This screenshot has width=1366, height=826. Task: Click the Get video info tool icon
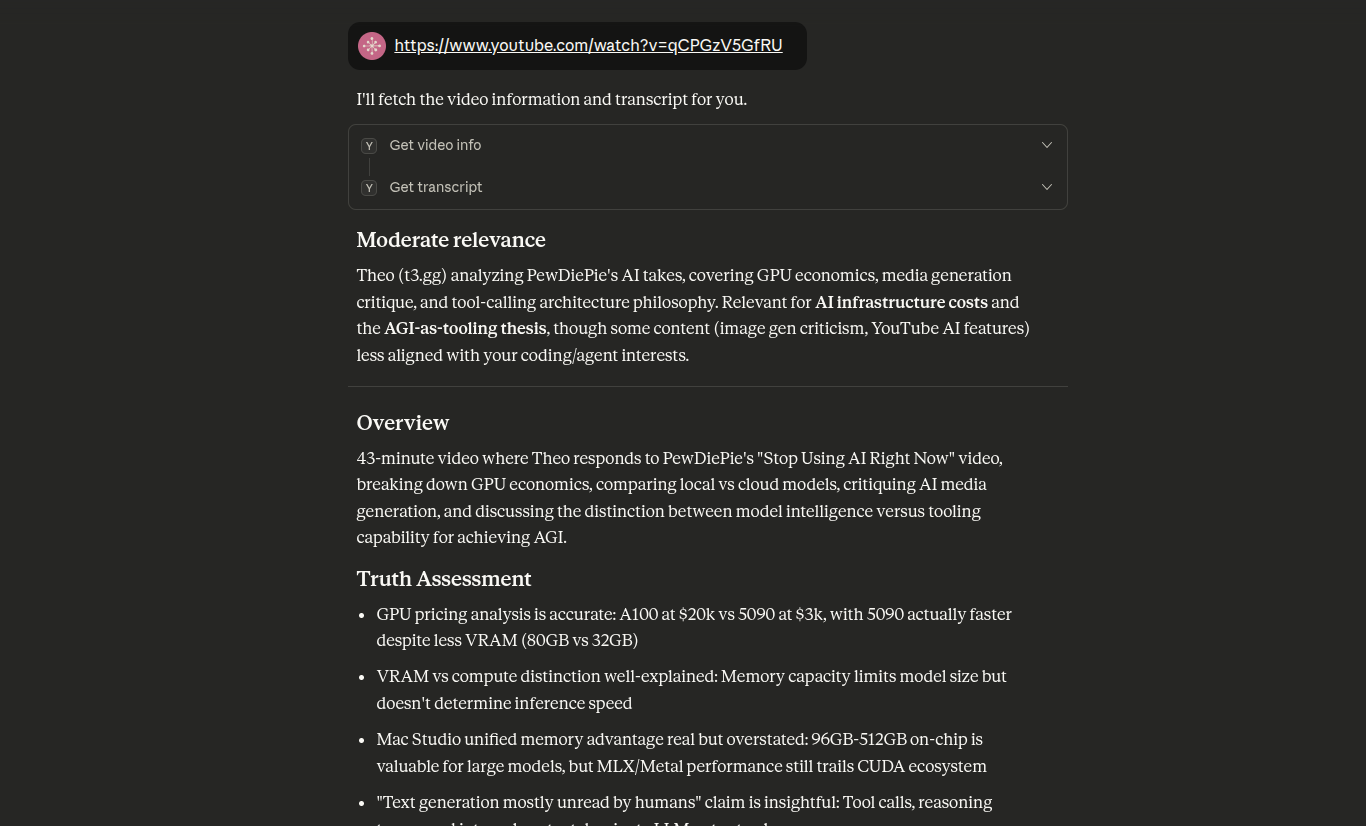click(x=369, y=146)
